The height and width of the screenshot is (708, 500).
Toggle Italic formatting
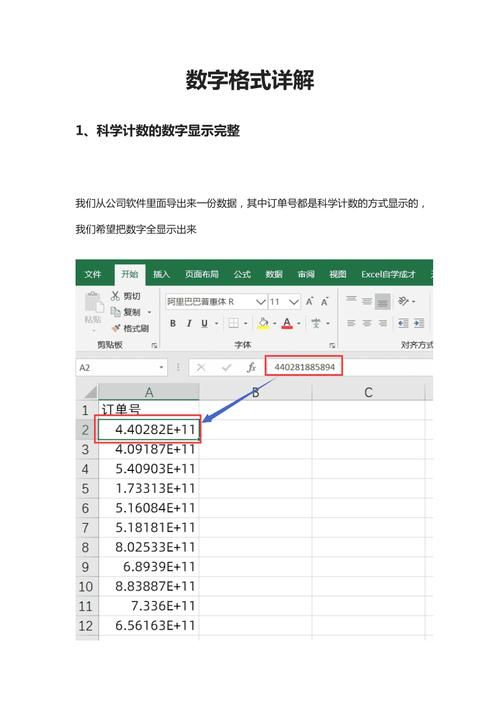(x=189, y=323)
